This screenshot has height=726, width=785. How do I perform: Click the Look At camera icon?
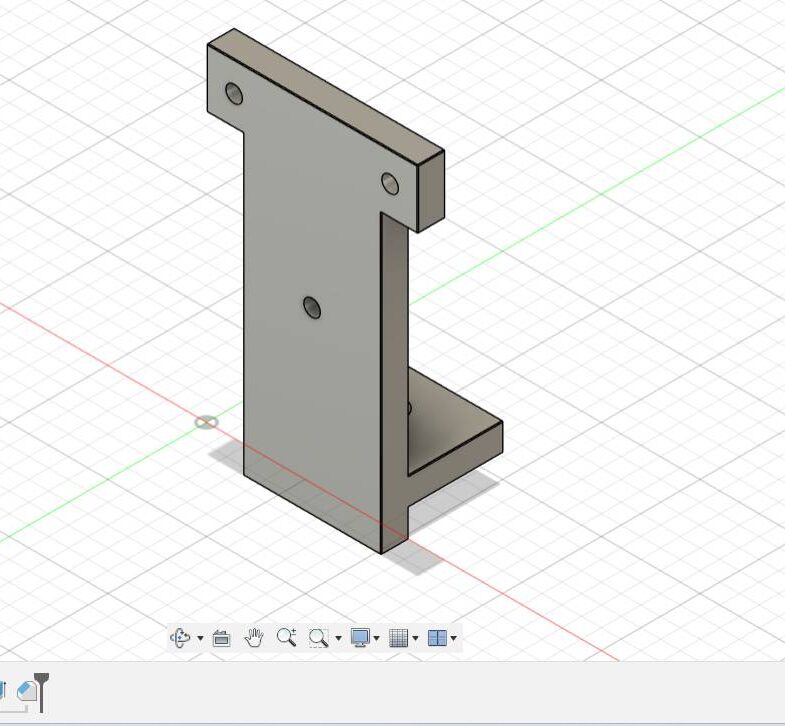(x=222, y=638)
